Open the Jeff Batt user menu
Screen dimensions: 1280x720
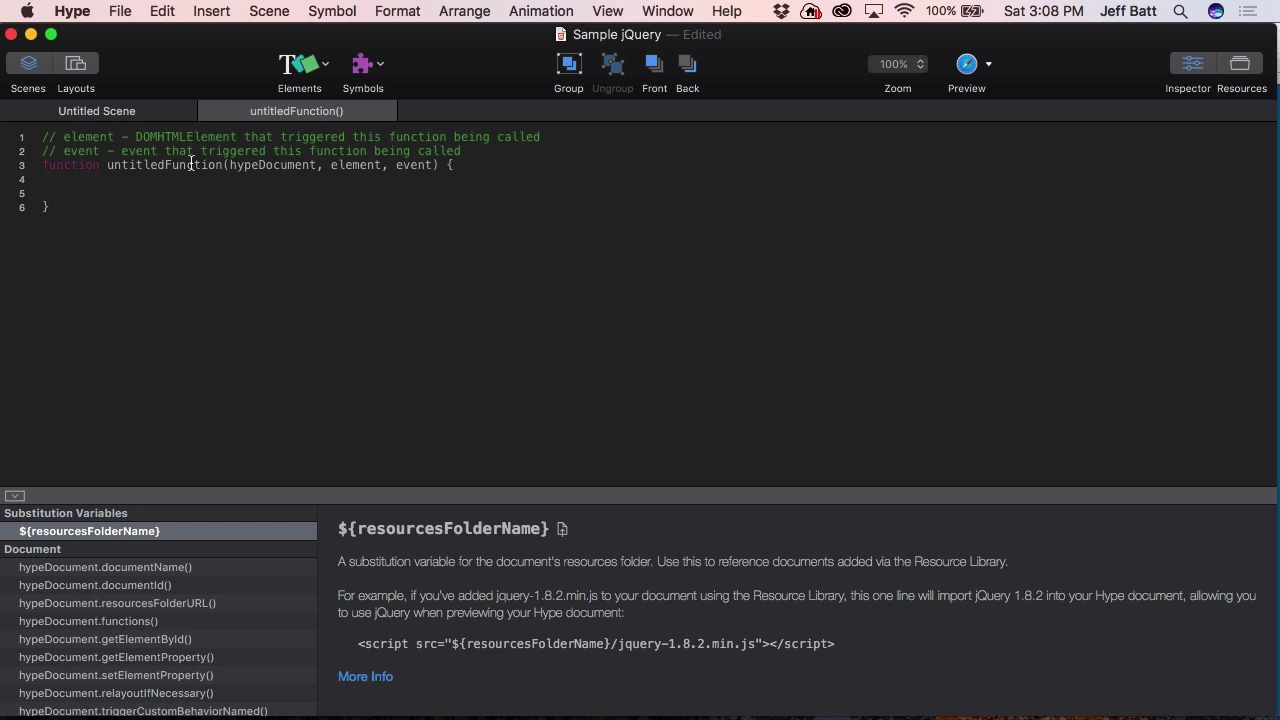(1128, 11)
